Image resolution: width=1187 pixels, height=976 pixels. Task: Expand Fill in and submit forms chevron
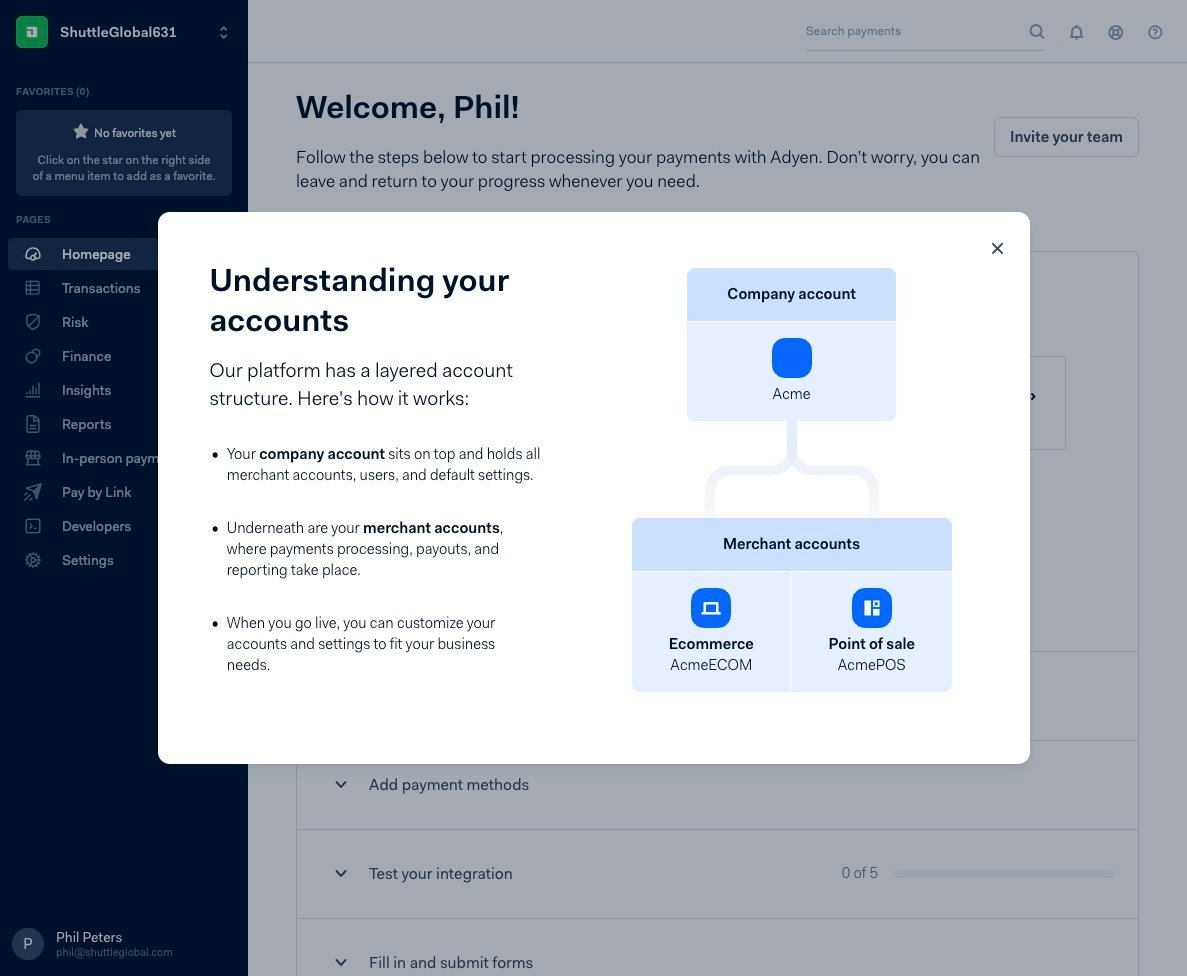(x=341, y=962)
